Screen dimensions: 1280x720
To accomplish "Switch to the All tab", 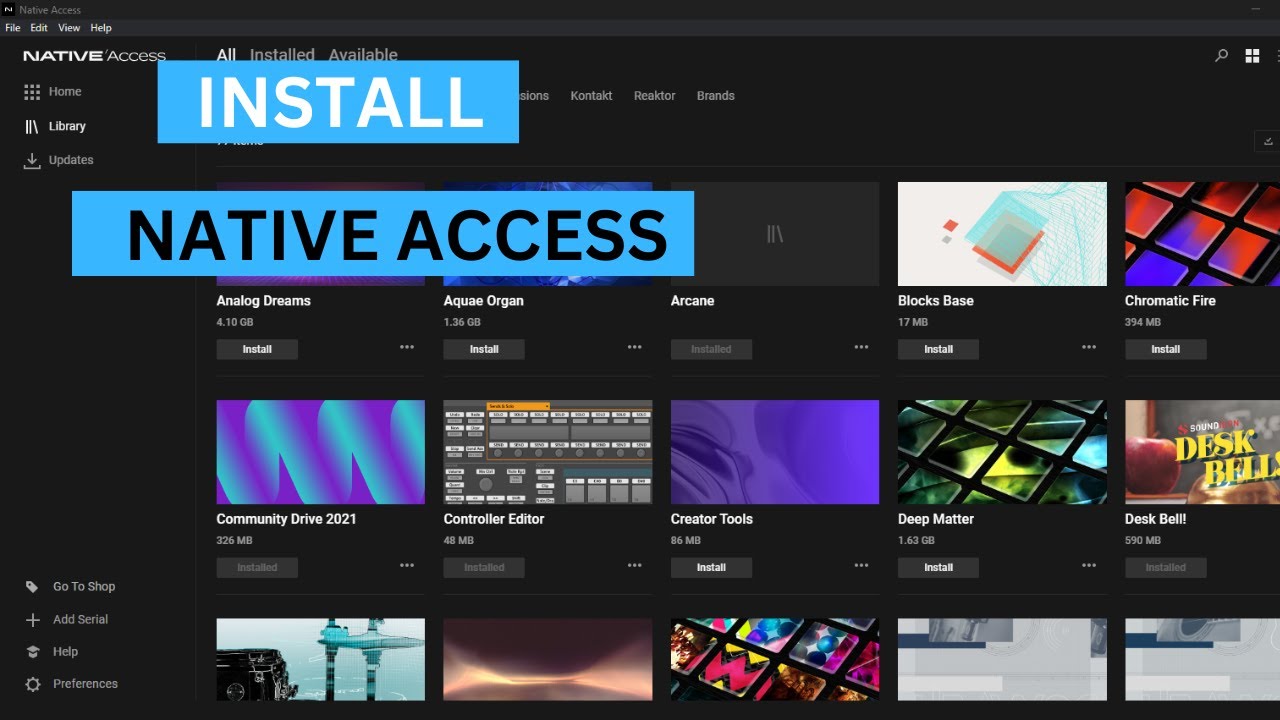I will pos(227,55).
